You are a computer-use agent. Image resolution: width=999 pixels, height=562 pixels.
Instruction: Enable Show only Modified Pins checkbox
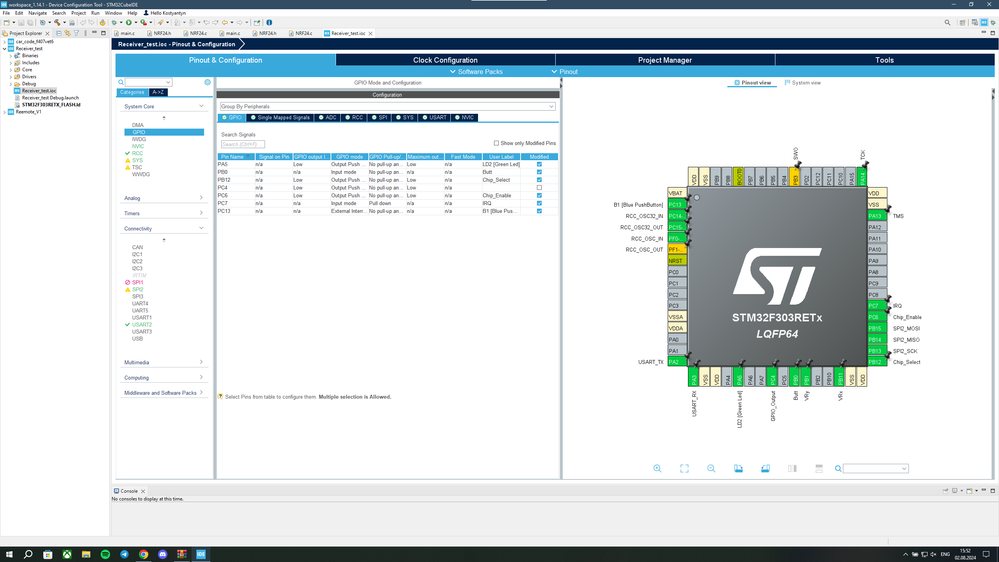[x=498, y=143]
